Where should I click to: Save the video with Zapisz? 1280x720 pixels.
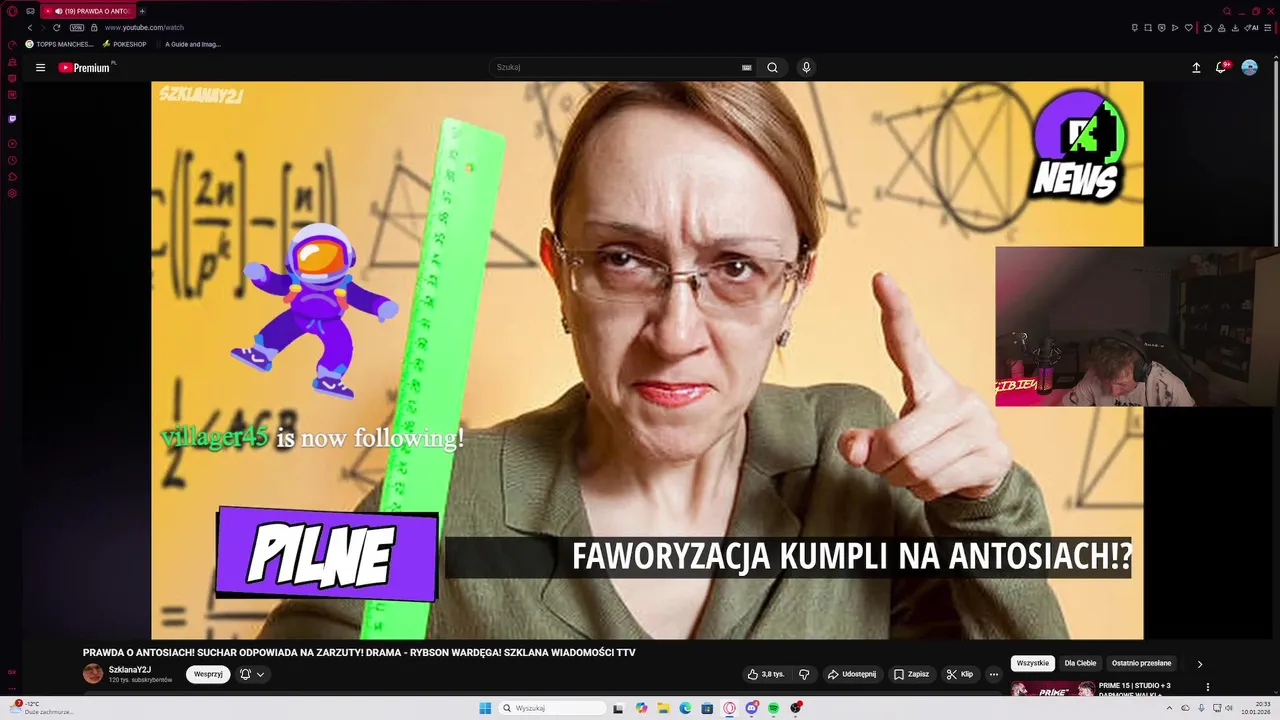tap(911, 674)
